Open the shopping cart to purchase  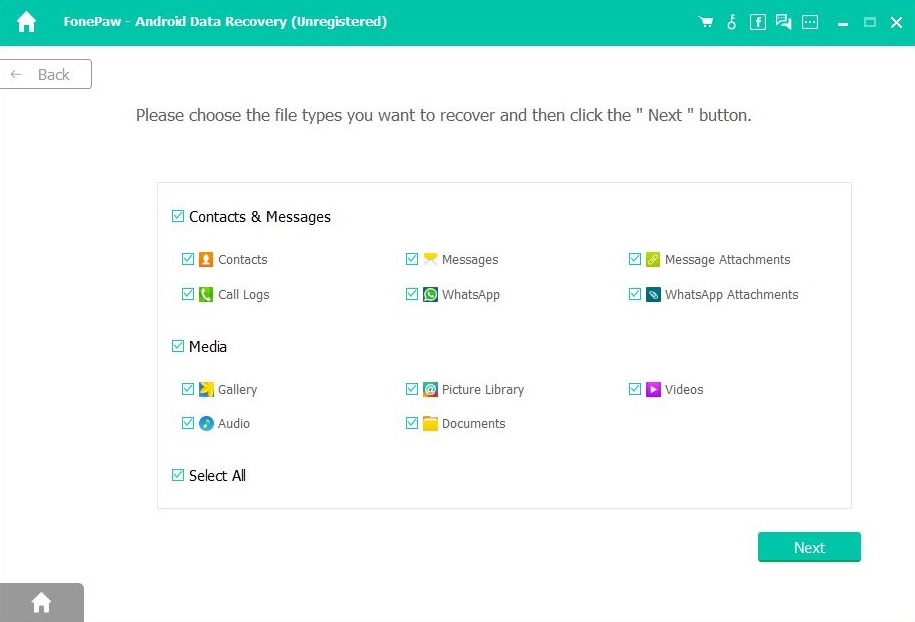tap(705, 21)
